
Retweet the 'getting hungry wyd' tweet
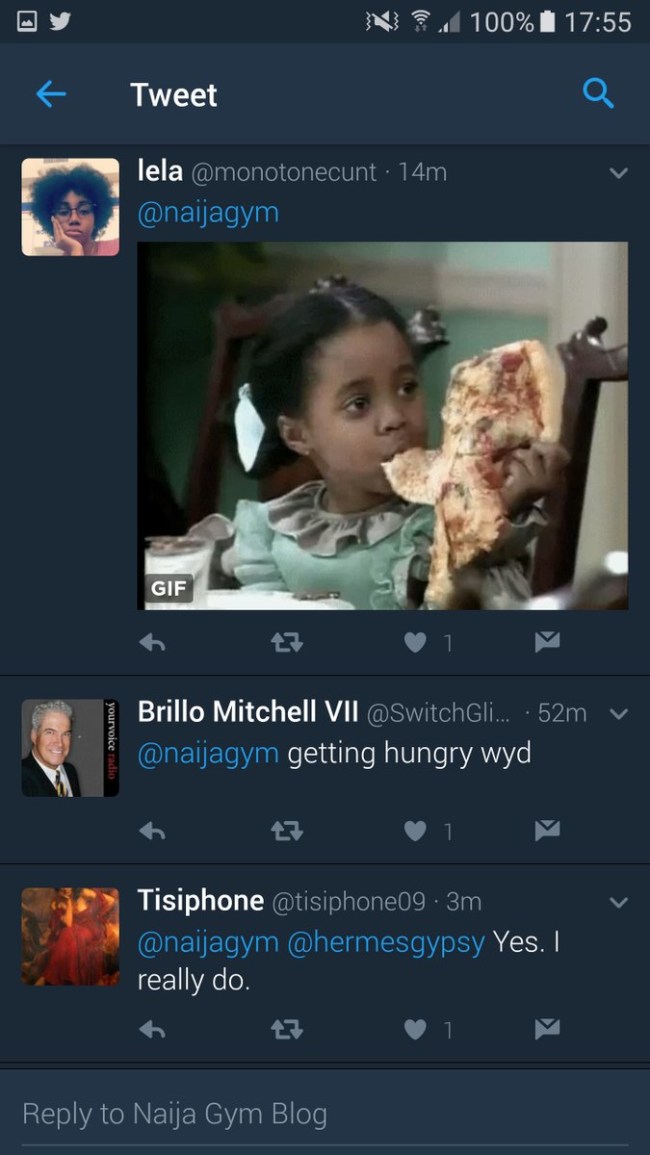click(287, 831)
